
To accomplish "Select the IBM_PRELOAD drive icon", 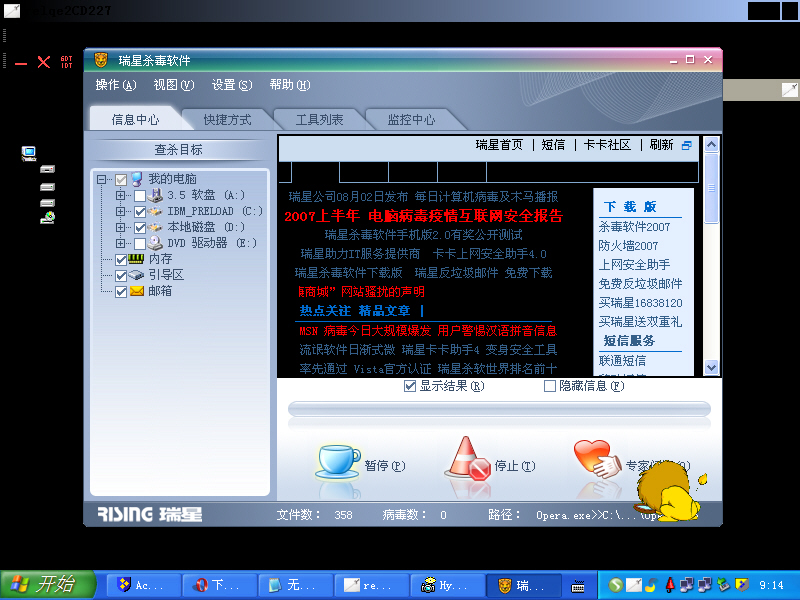I will coord(155,211).
